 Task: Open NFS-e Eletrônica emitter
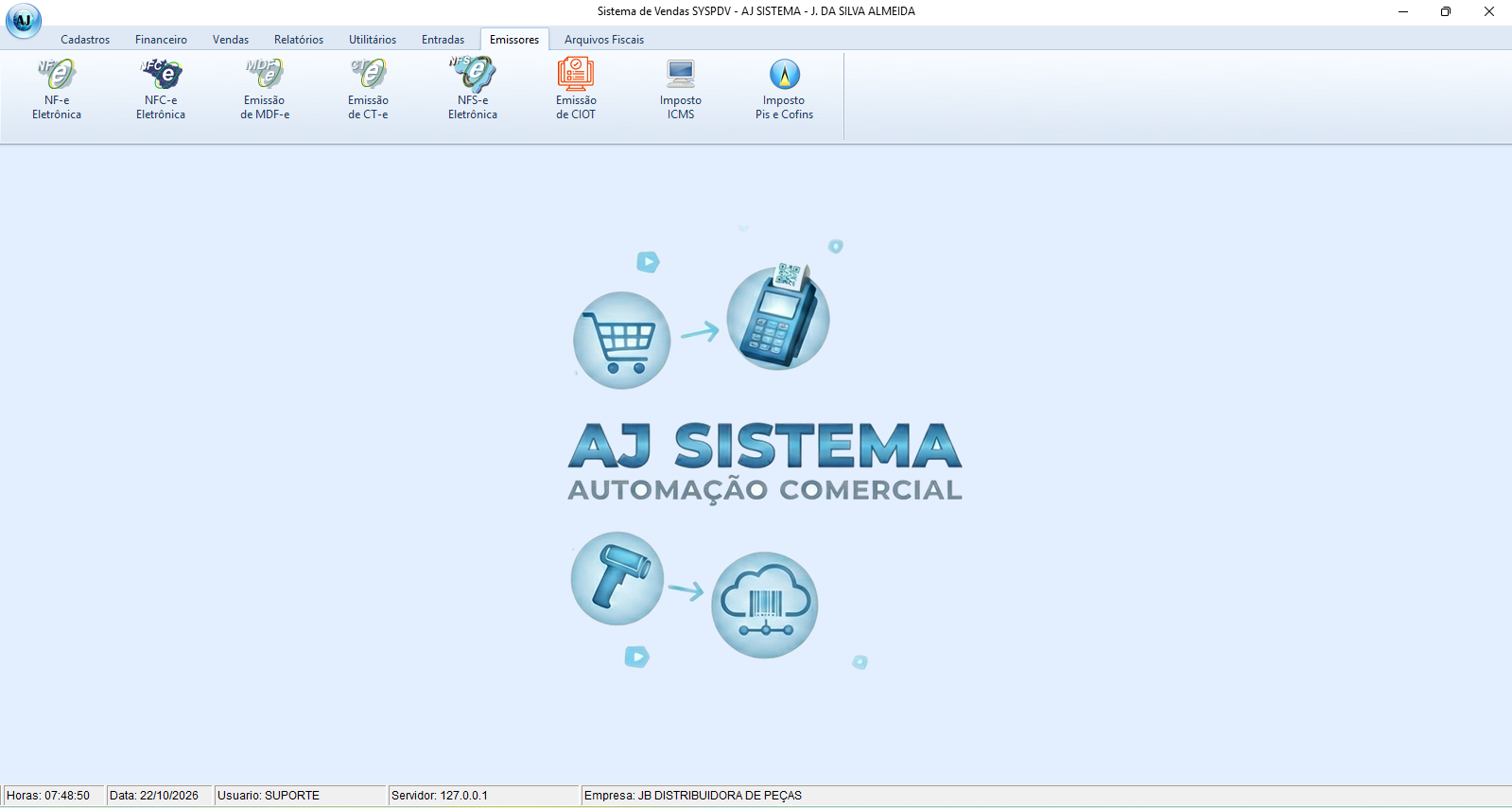pos(473,89)
